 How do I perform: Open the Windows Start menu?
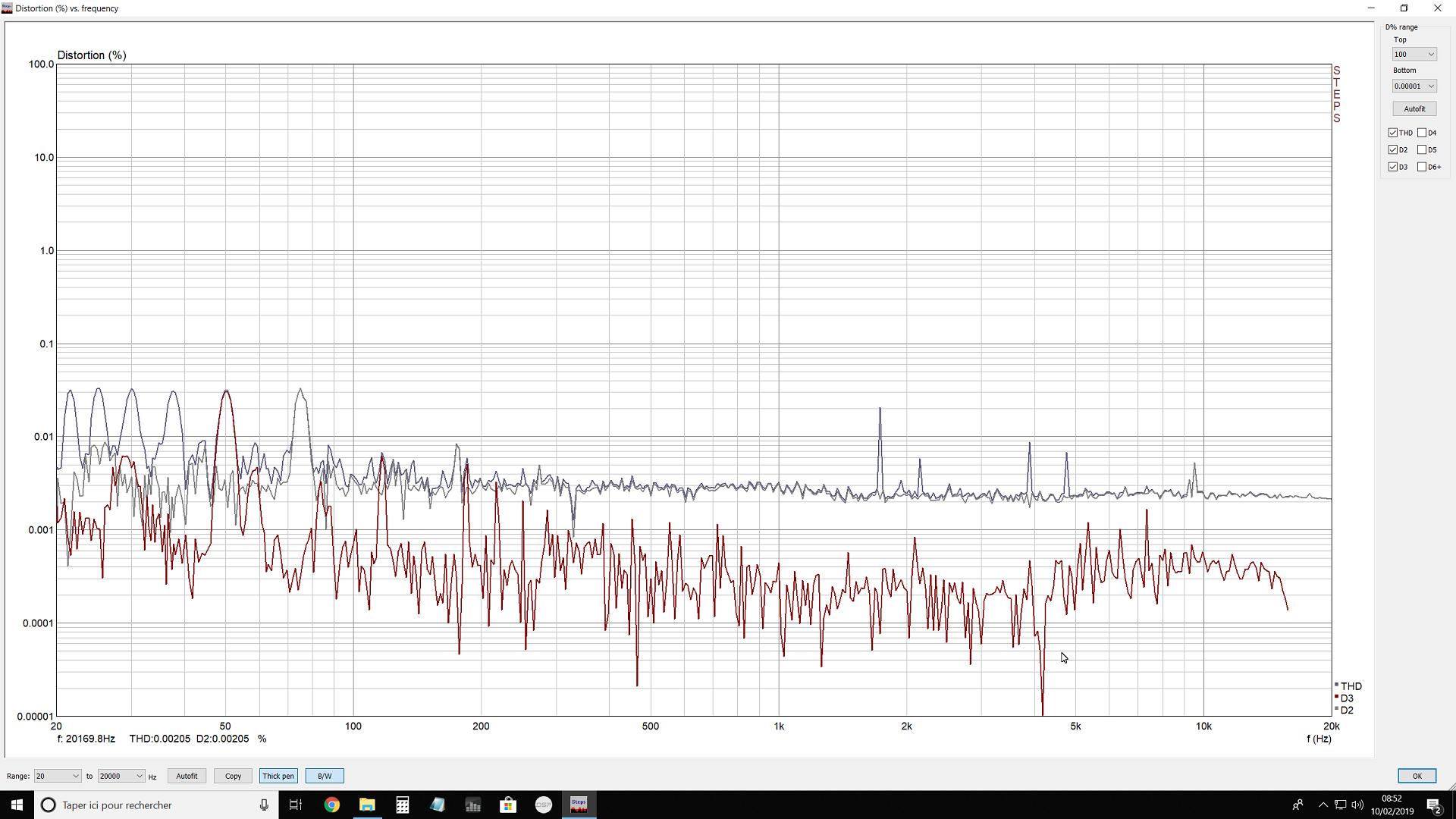pyautogui.click(x=17, y=805)
